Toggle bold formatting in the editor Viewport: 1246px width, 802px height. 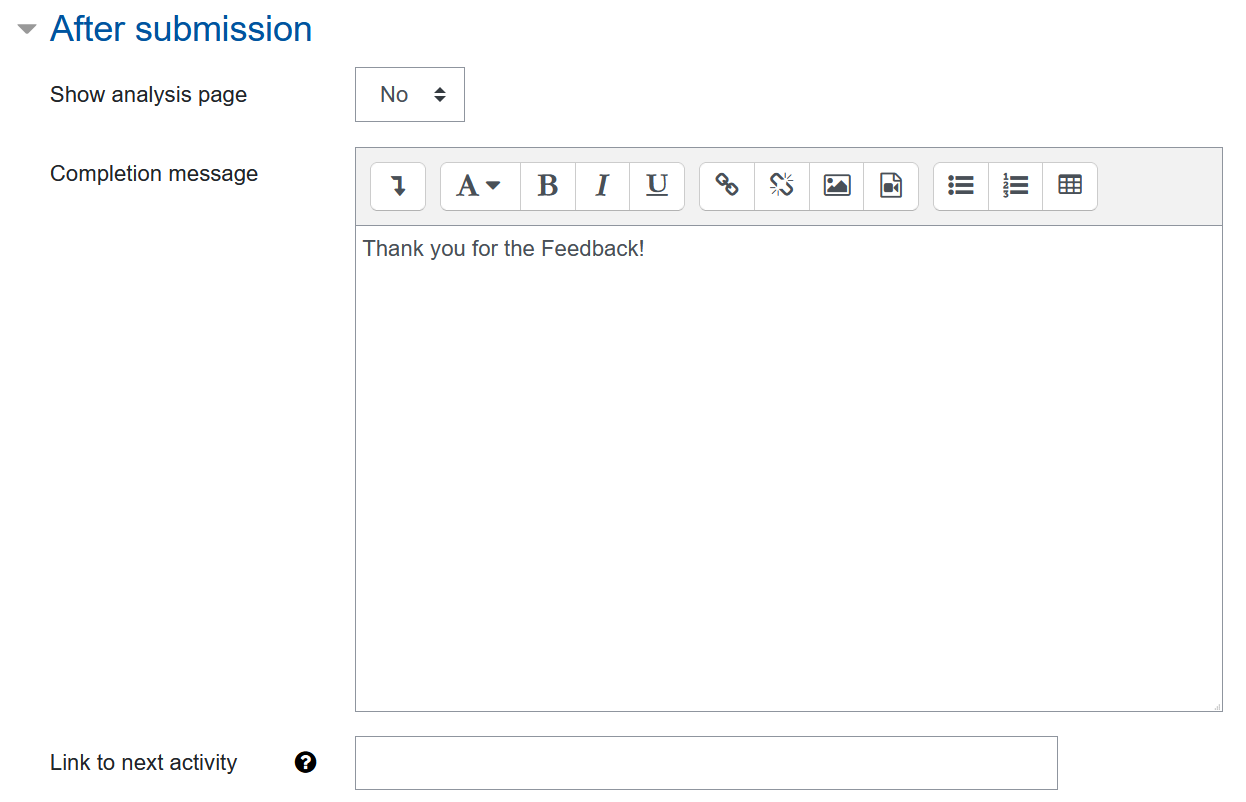click(x=547, y=186)
